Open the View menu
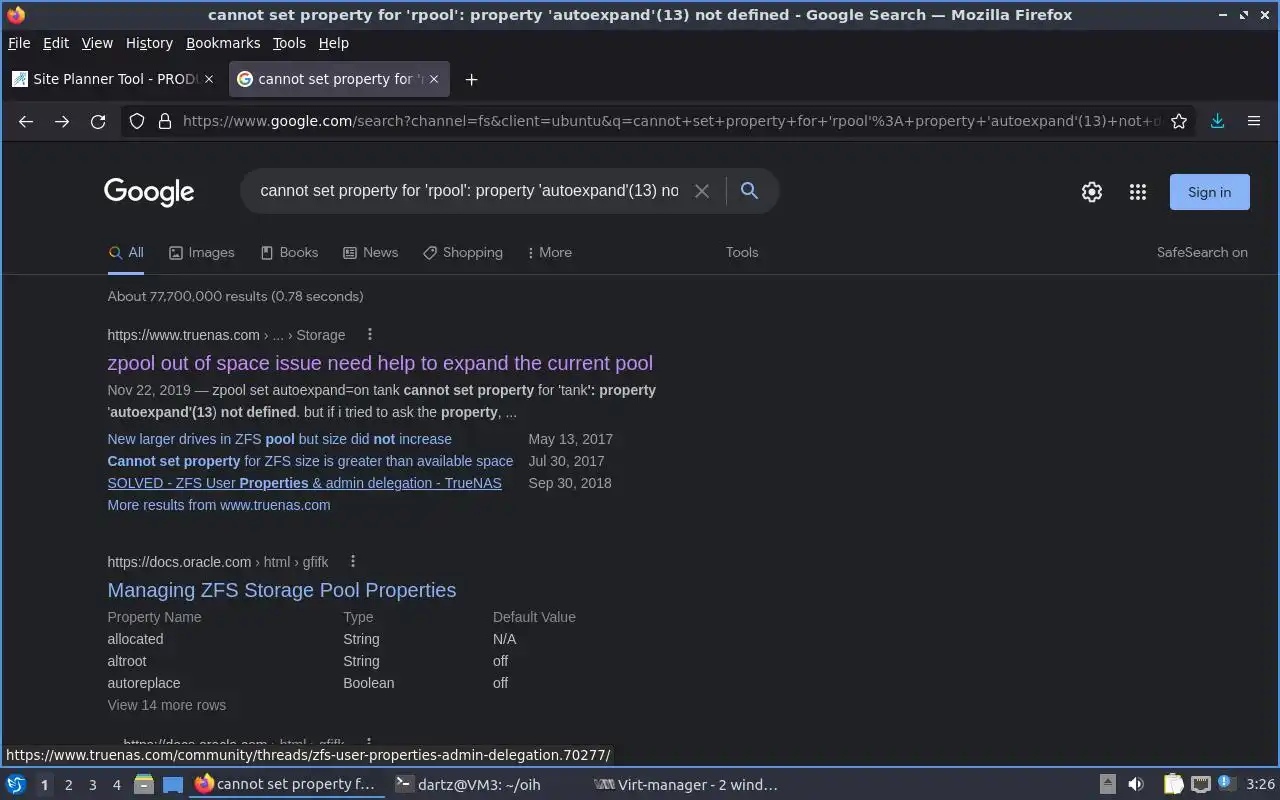Screen dimensions: 1280x800 point(97,43)
